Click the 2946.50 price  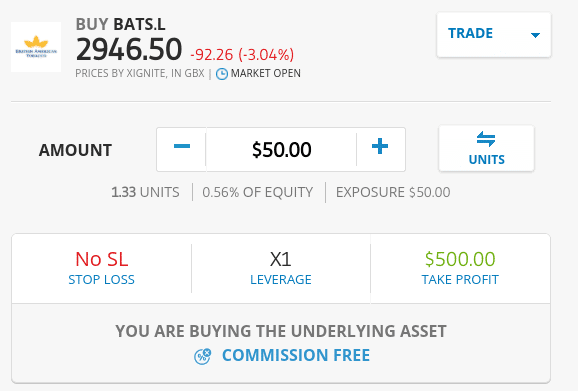click(129, 49)
